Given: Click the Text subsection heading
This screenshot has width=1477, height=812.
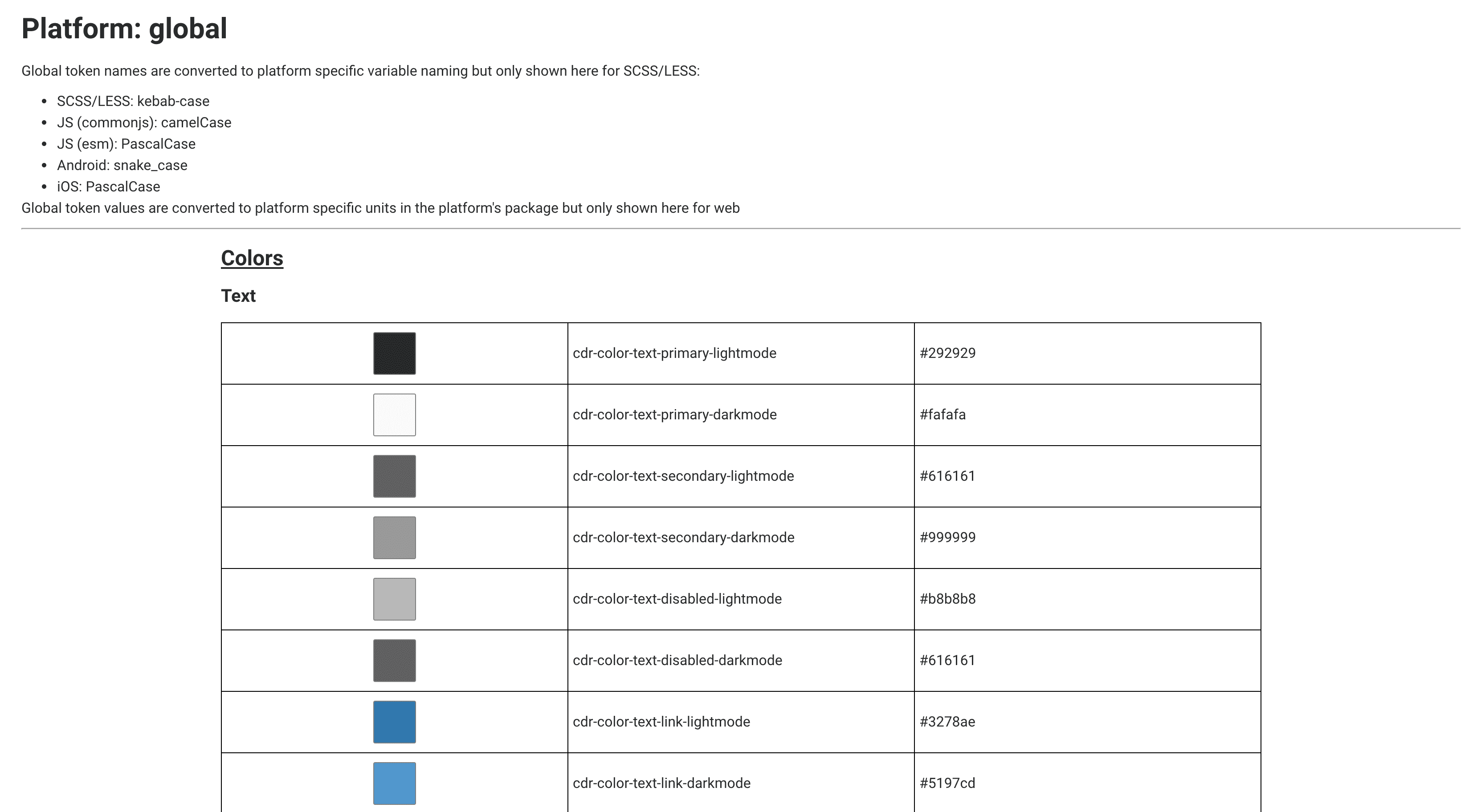Looking at the screenshot, I should (238, 296).
